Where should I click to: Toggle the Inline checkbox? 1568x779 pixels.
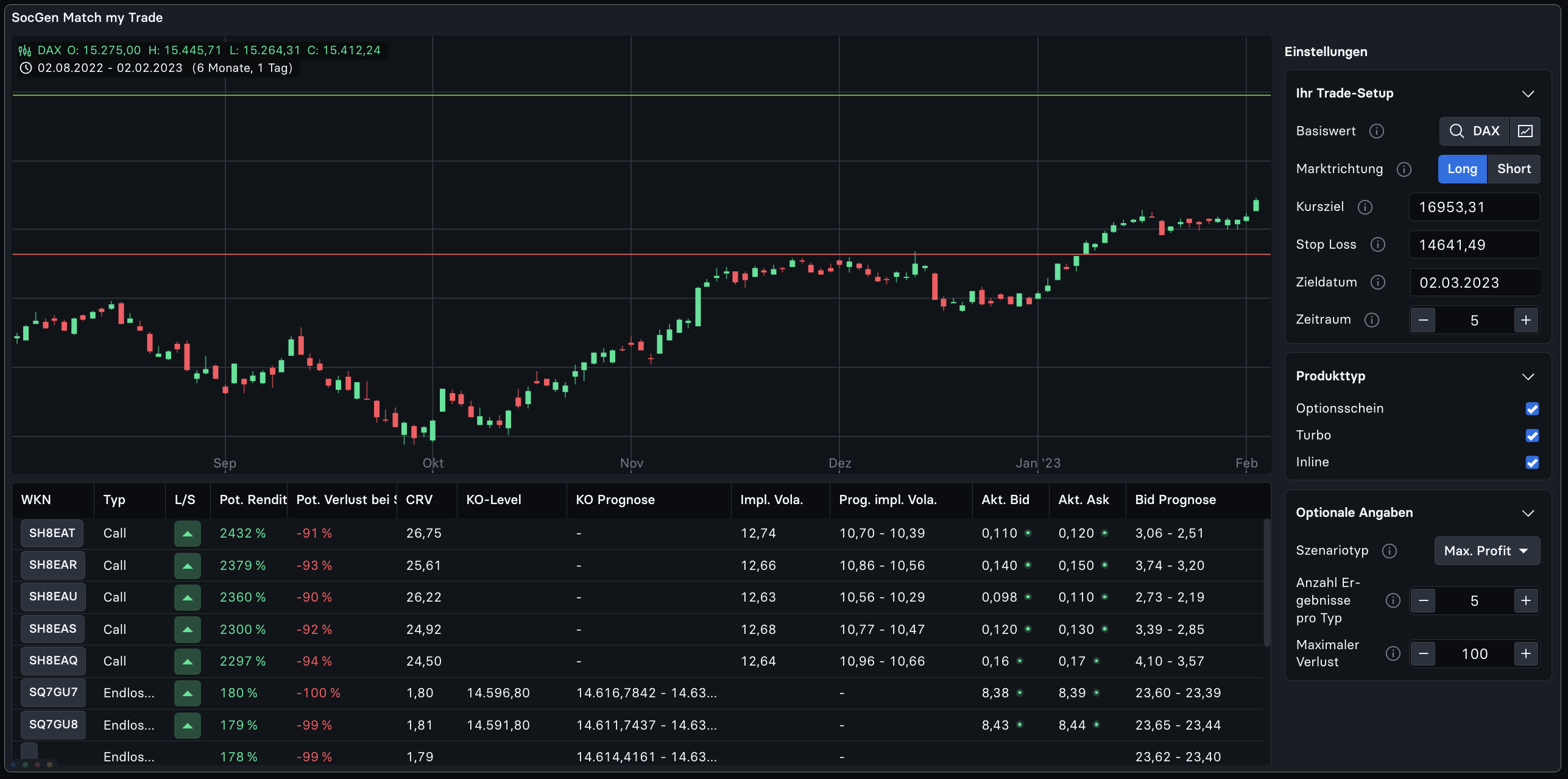[1532, 462]
